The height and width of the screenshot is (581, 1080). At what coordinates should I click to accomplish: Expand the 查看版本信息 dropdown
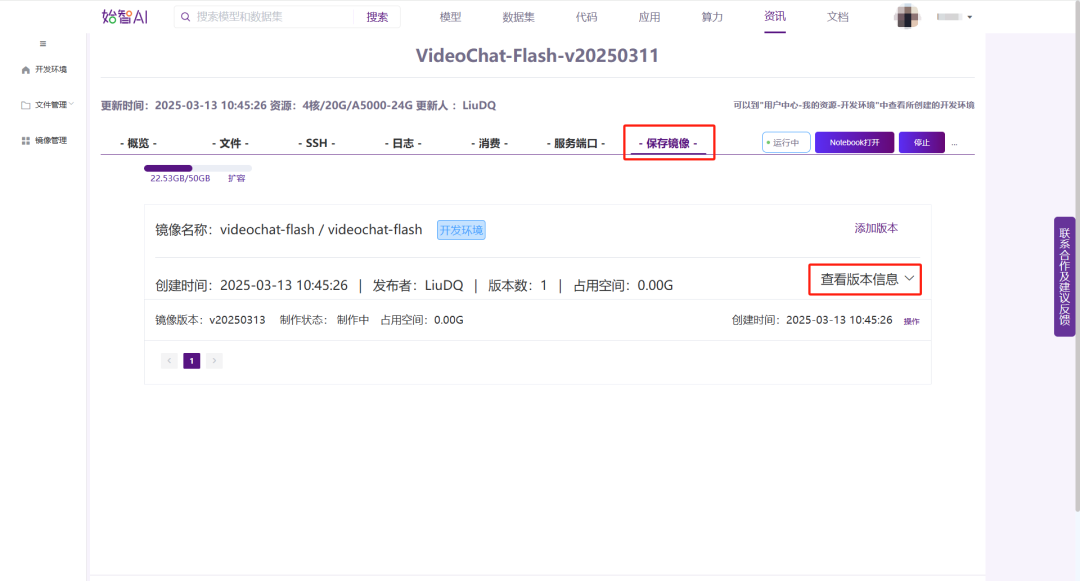(x=865, y=279)
